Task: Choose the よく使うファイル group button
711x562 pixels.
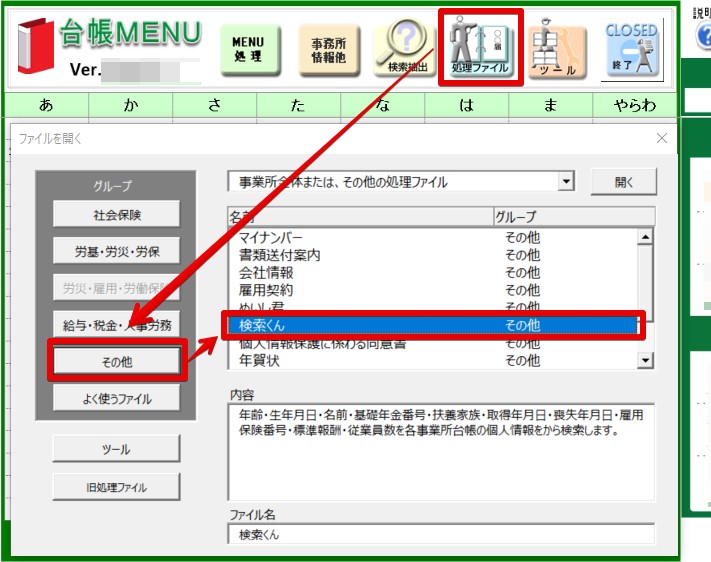Action: click(x=117, y=399)
